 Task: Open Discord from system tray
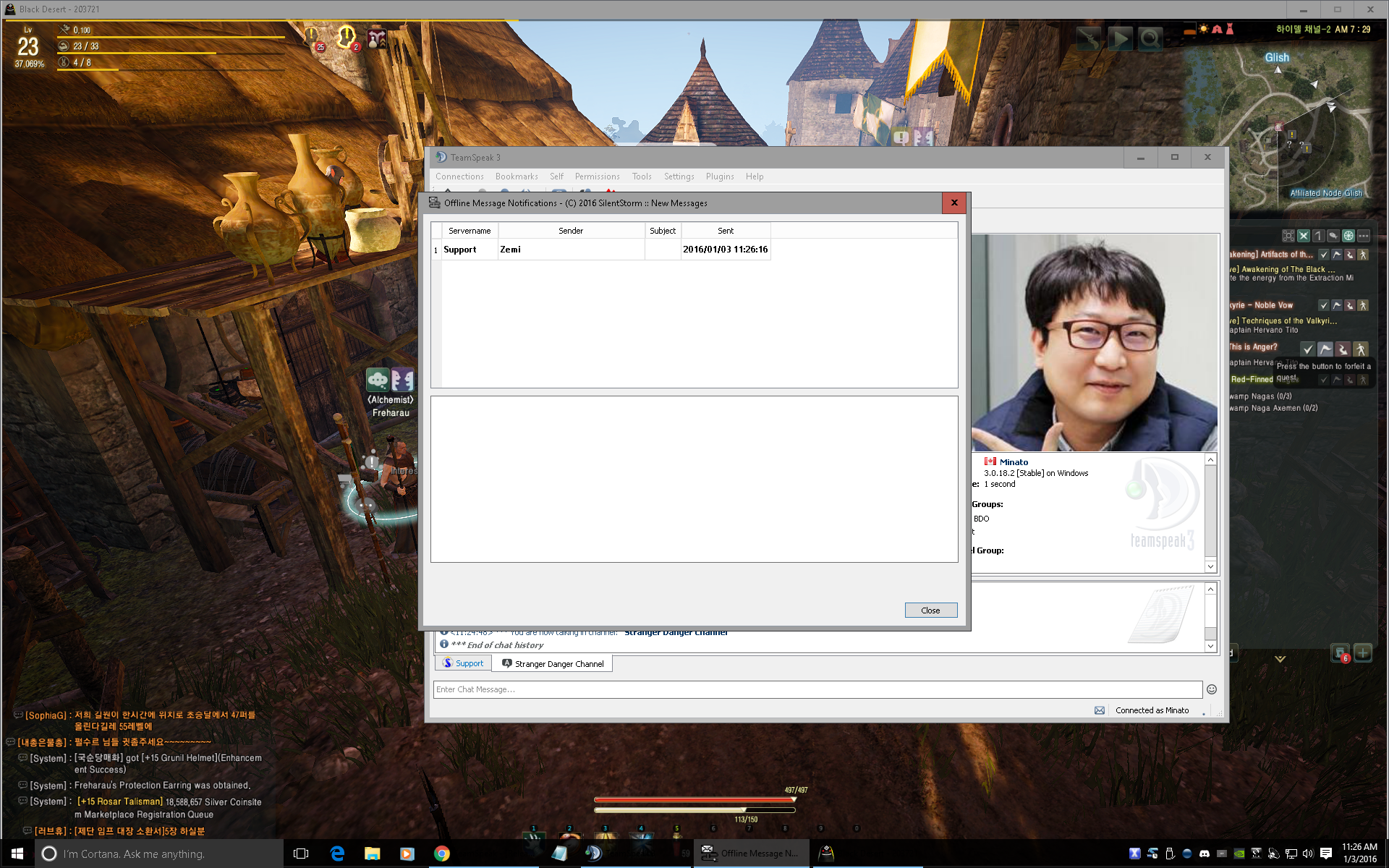click(x=1205, y=854)
